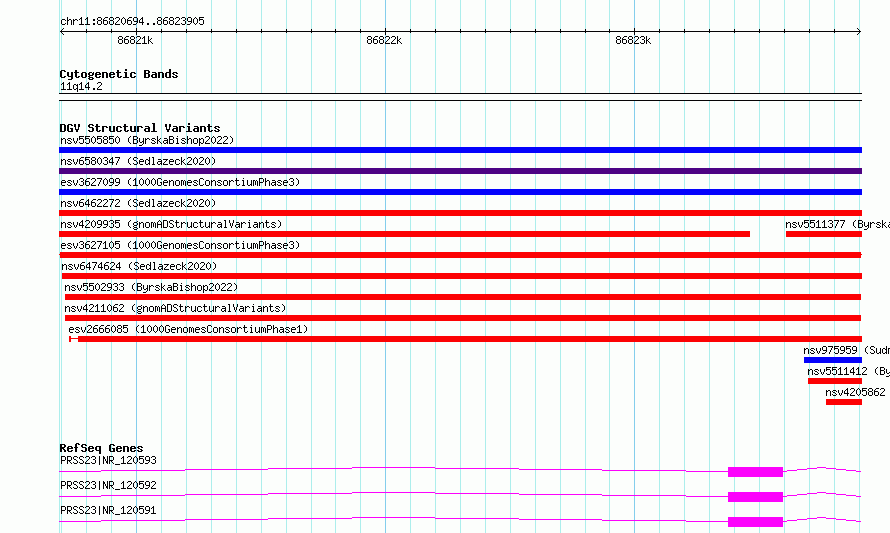Select the red bar under nsv4209935
The width and height of the screenshot is (890, 533).
click(x=405, y=234)
